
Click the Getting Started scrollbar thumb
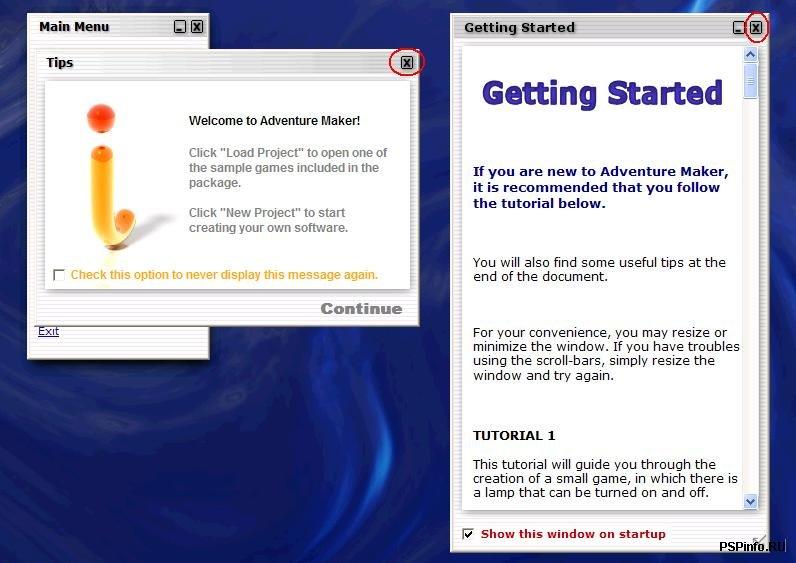point(751,82)
